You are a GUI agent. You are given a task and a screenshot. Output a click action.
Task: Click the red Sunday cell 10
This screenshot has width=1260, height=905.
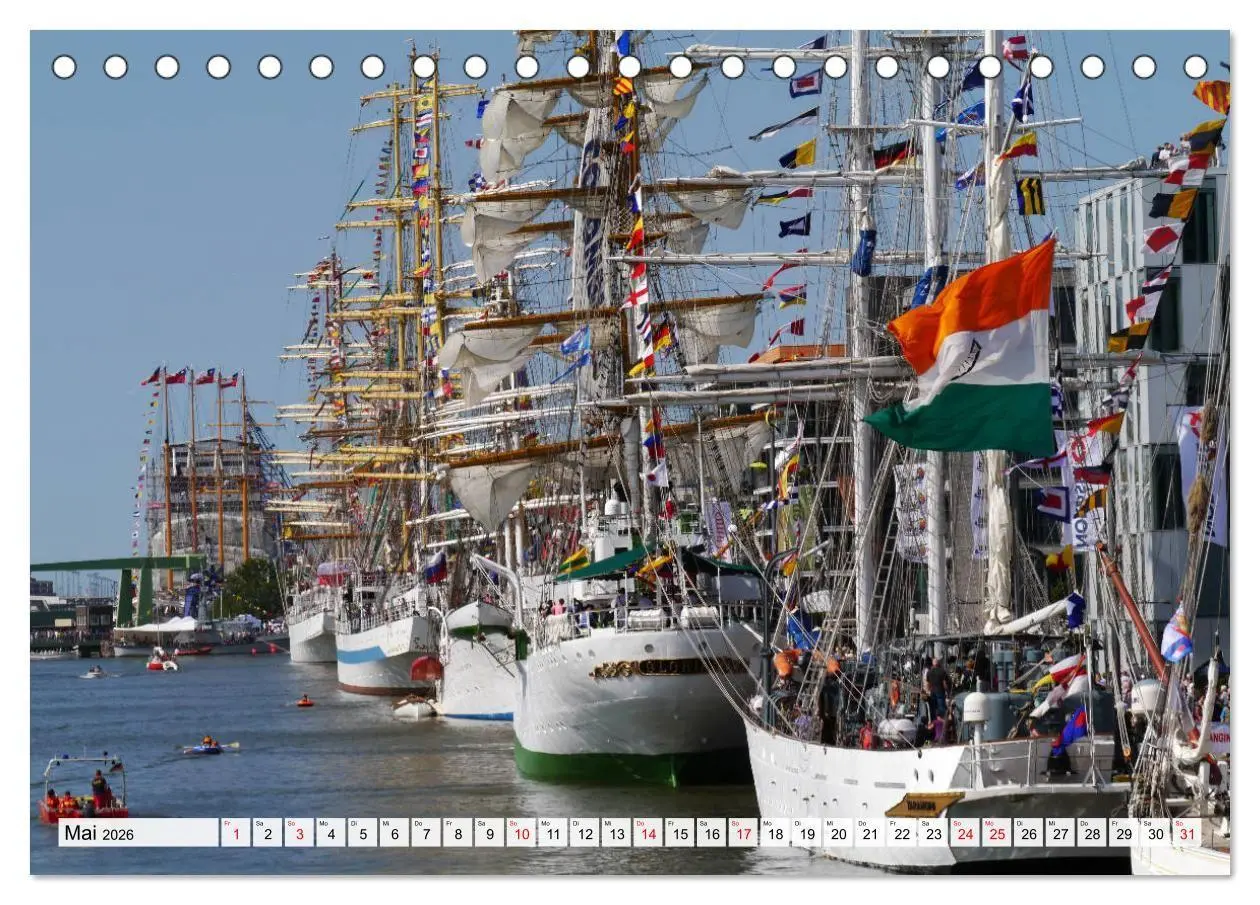pyautogui.click(x=521, y=833)
